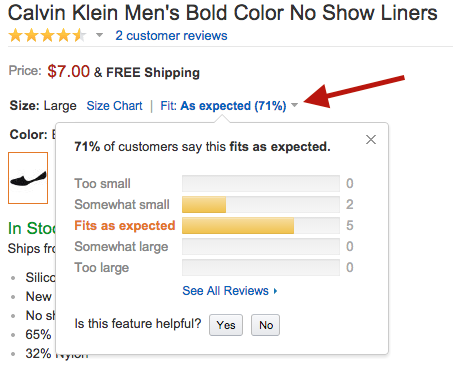Click the Somewhat large rating bar
This screenshot has width=453, height=366.
coord(261,246)
